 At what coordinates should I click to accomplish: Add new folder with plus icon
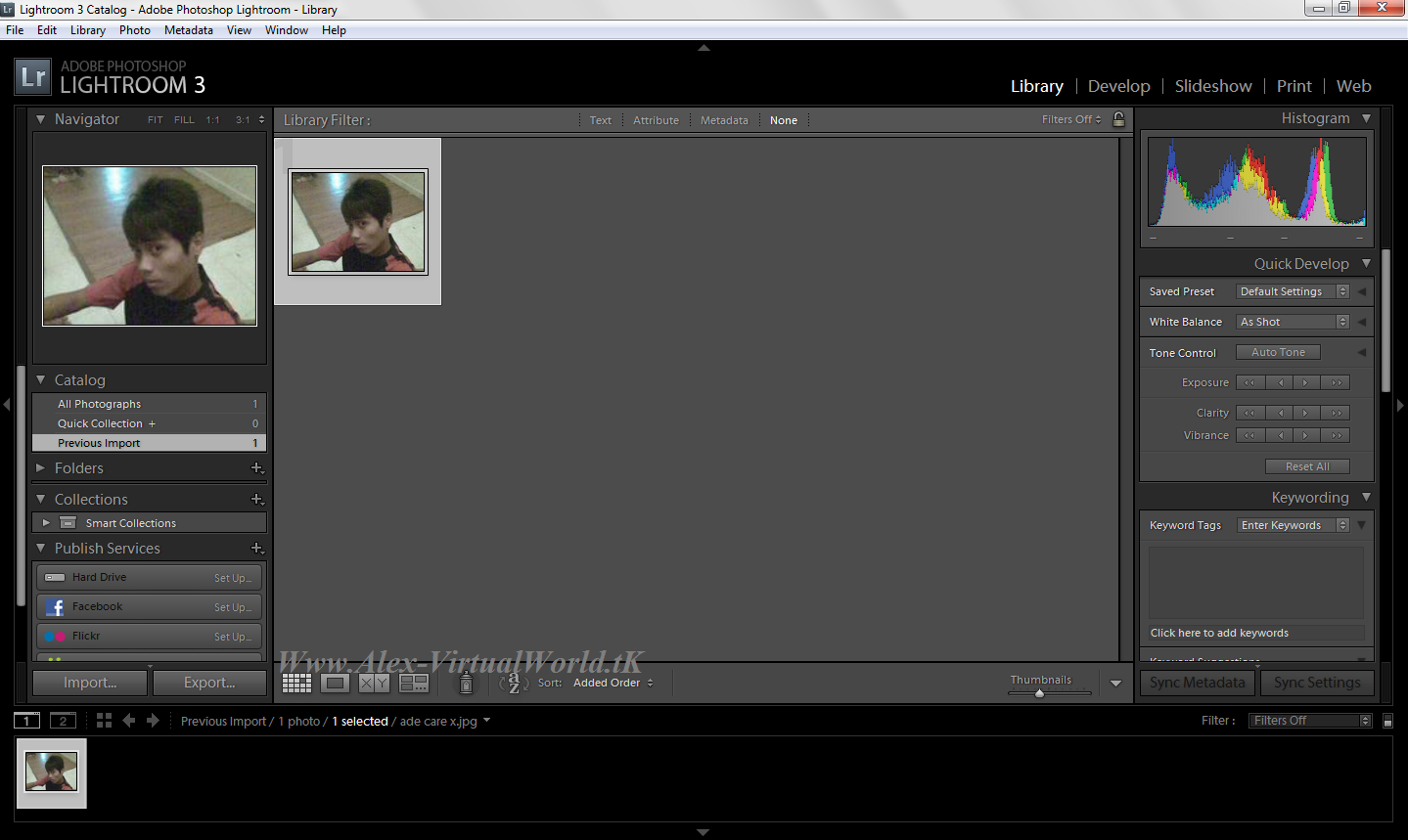(257, 468)
